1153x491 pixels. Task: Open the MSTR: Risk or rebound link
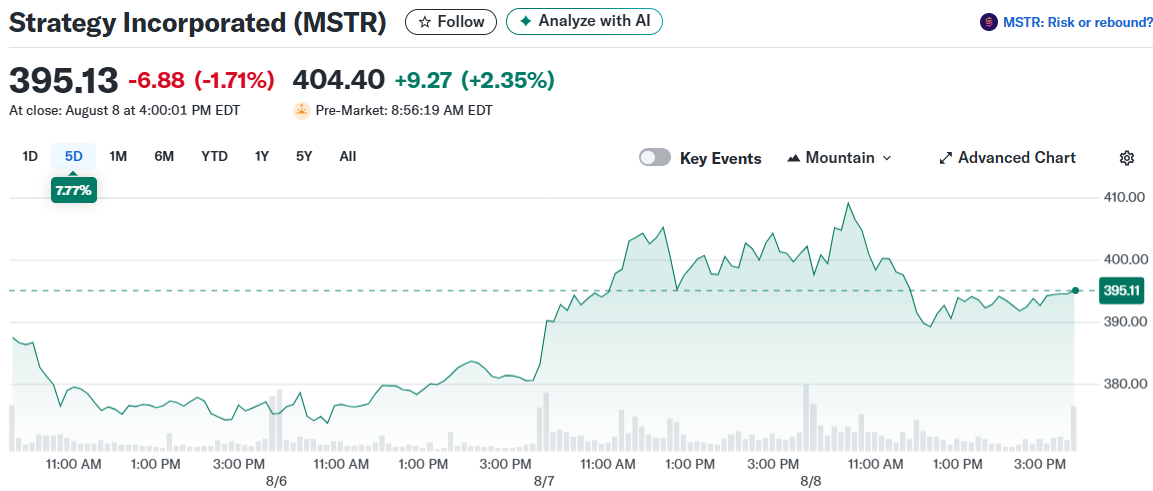tap(1079, 22)
